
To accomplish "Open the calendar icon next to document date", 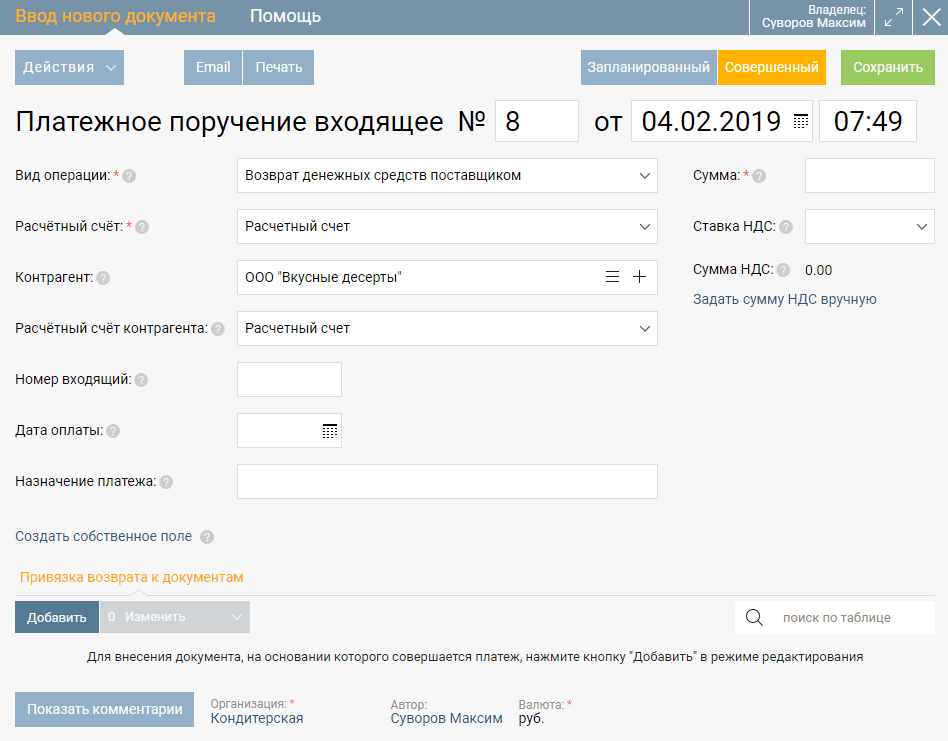I will click(800, 121).
